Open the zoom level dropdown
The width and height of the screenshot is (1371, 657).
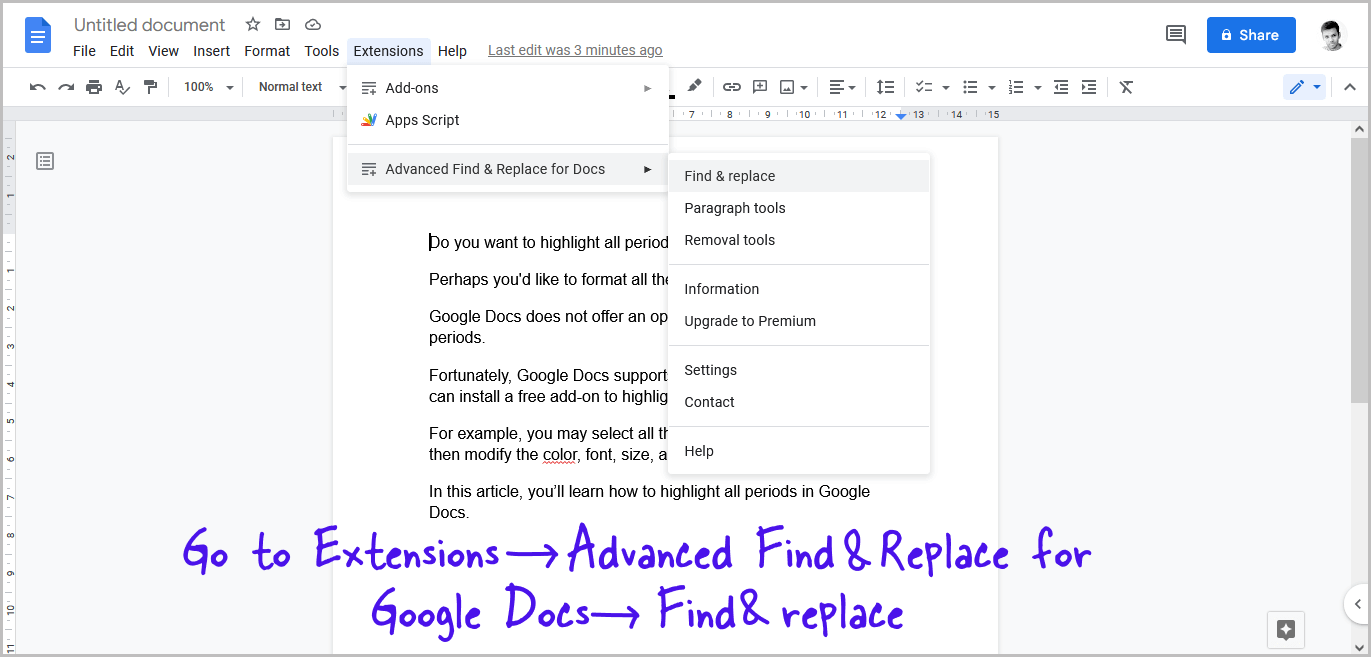point(207,87)
